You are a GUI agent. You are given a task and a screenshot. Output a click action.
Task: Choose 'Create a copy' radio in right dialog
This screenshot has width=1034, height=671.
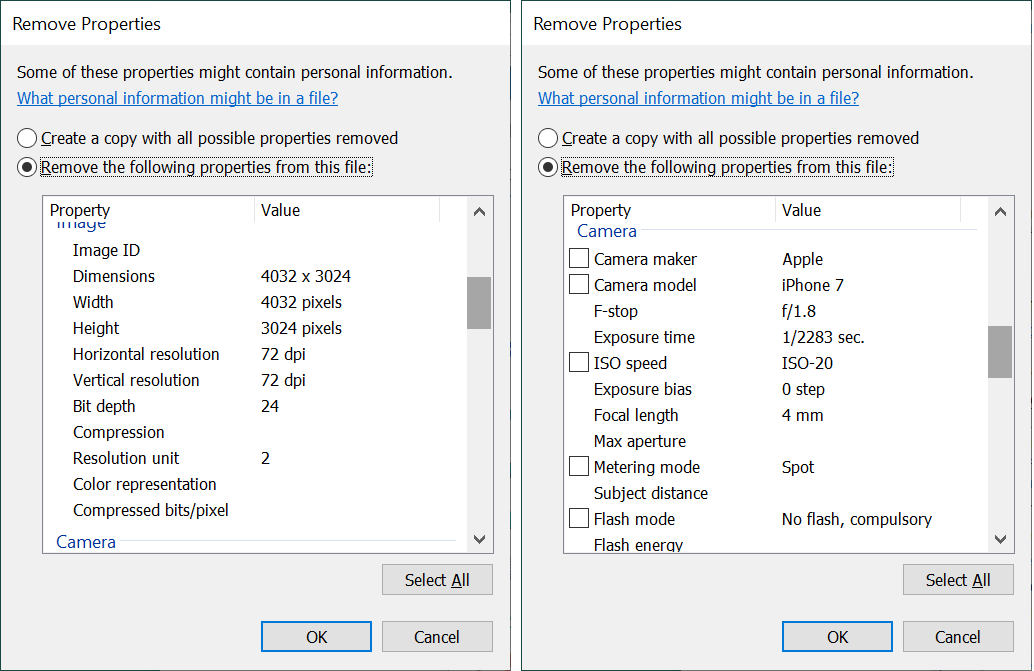(x=548, y=138)
